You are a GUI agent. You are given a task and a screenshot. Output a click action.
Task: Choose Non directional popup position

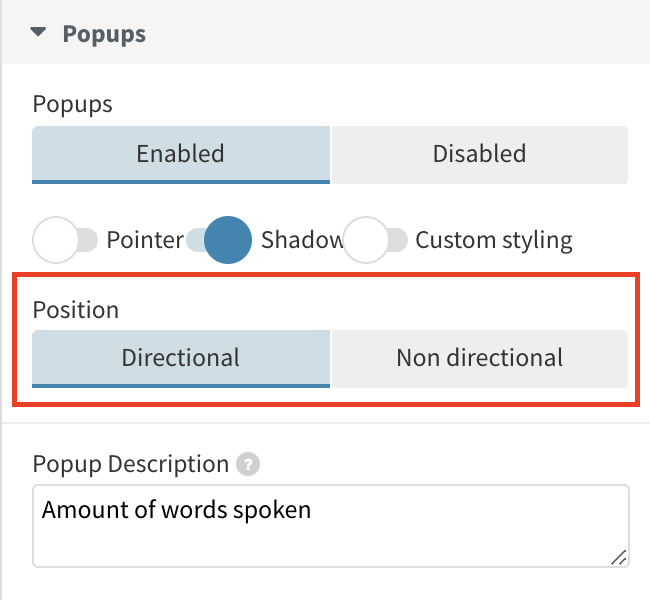(x=479, y=357)
